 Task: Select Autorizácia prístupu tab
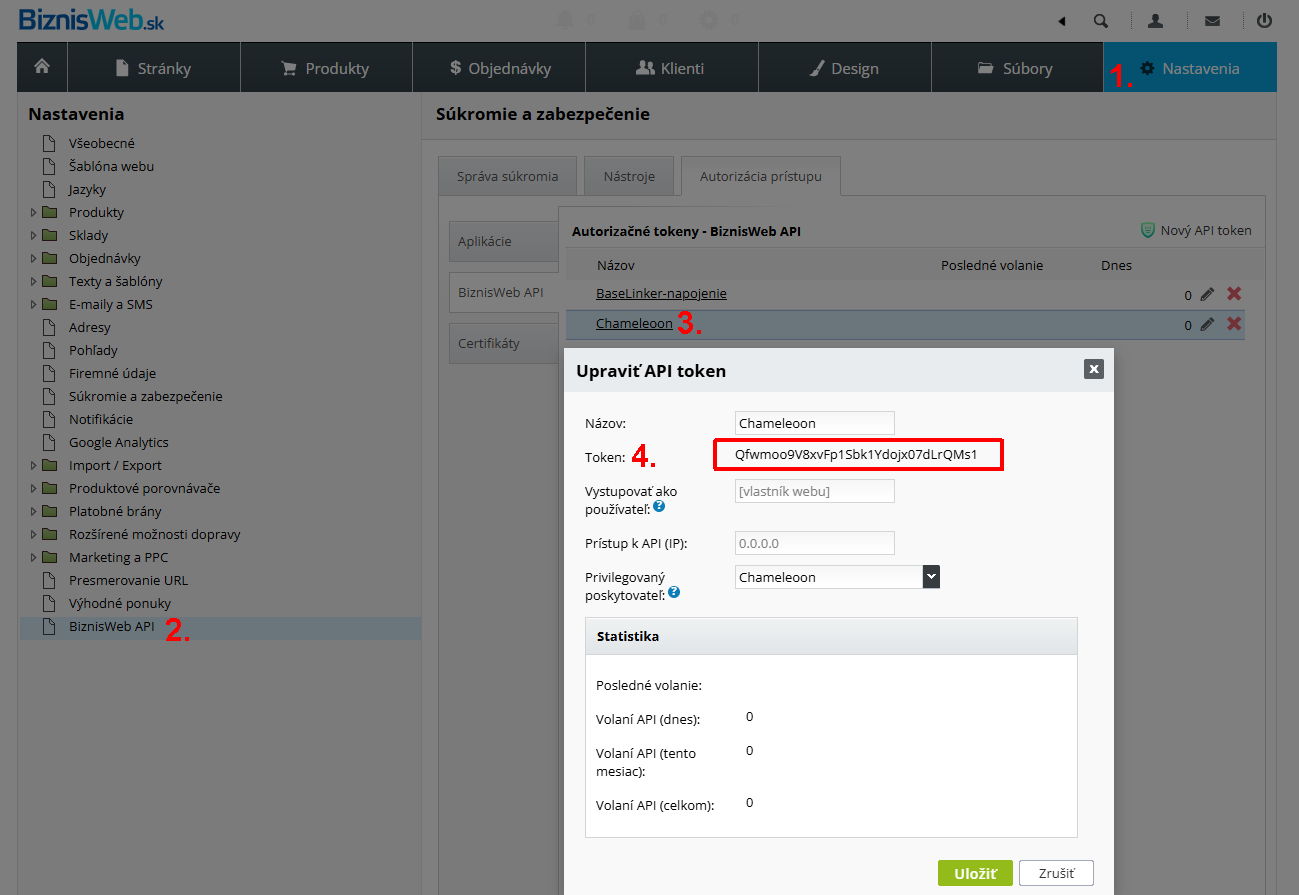pyautogui.click(x=761, y=176)
